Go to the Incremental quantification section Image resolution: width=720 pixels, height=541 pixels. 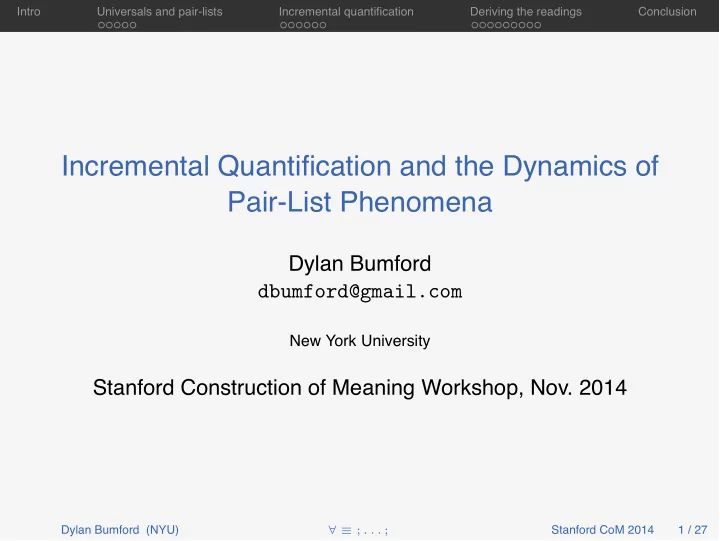(346, 11)
